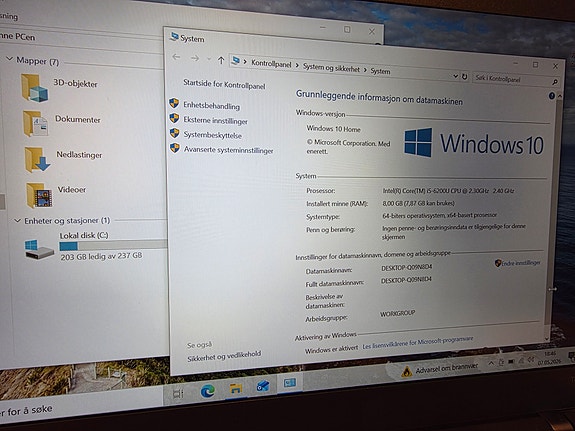575x431 pixels.
Task: Open Eksterne innstillinger link
Action: pyautogui.click(x=216, y=120)
